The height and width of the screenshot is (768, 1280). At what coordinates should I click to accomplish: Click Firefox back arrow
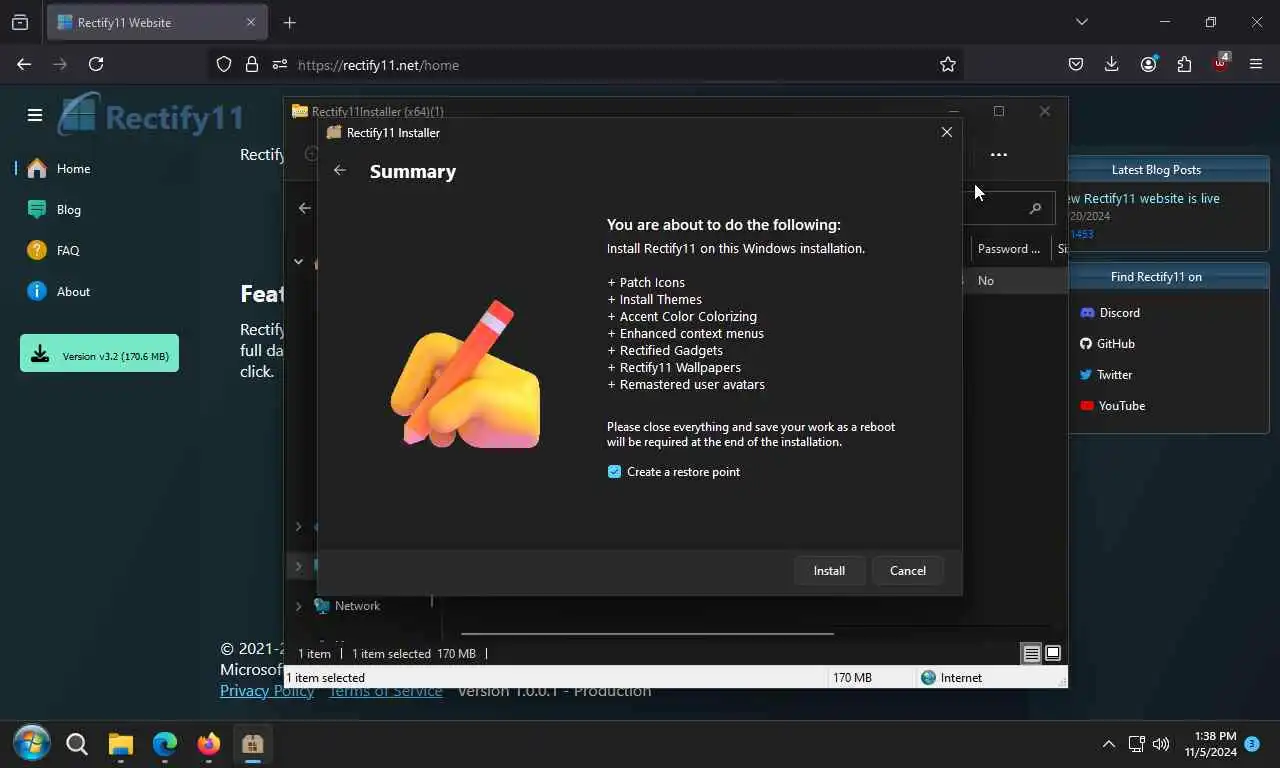(x=24, y=64)
